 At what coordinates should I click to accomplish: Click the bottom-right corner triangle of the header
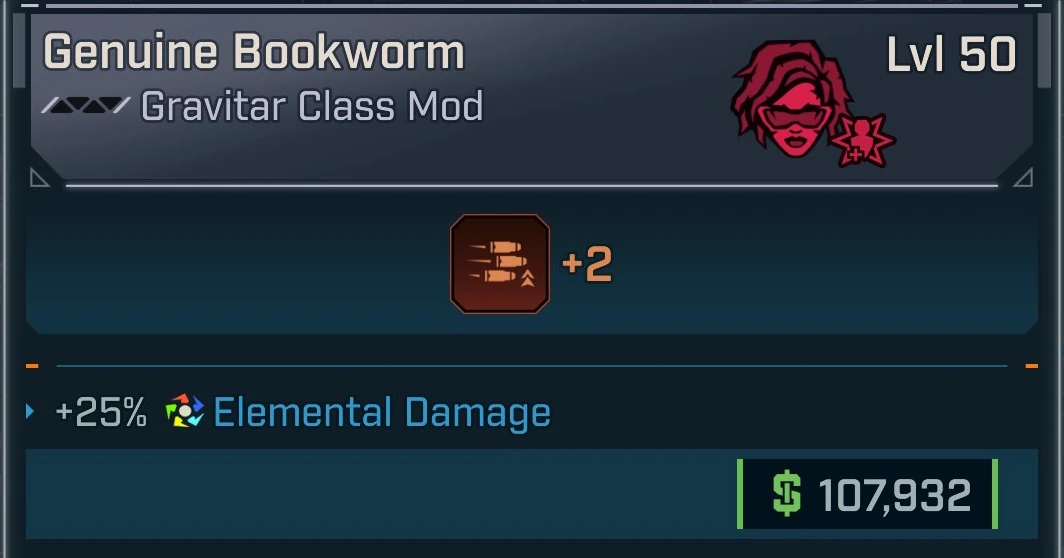coord(1023,177)
